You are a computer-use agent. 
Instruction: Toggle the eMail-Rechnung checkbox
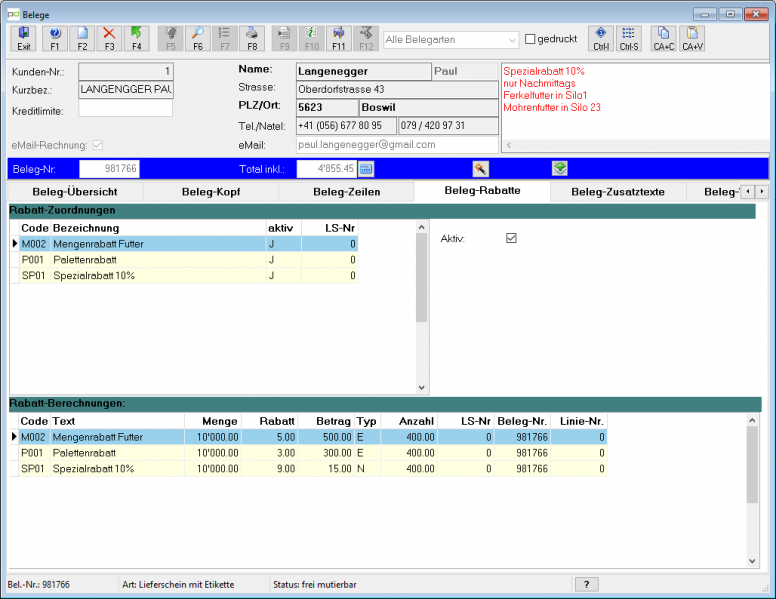coord(98,145)
